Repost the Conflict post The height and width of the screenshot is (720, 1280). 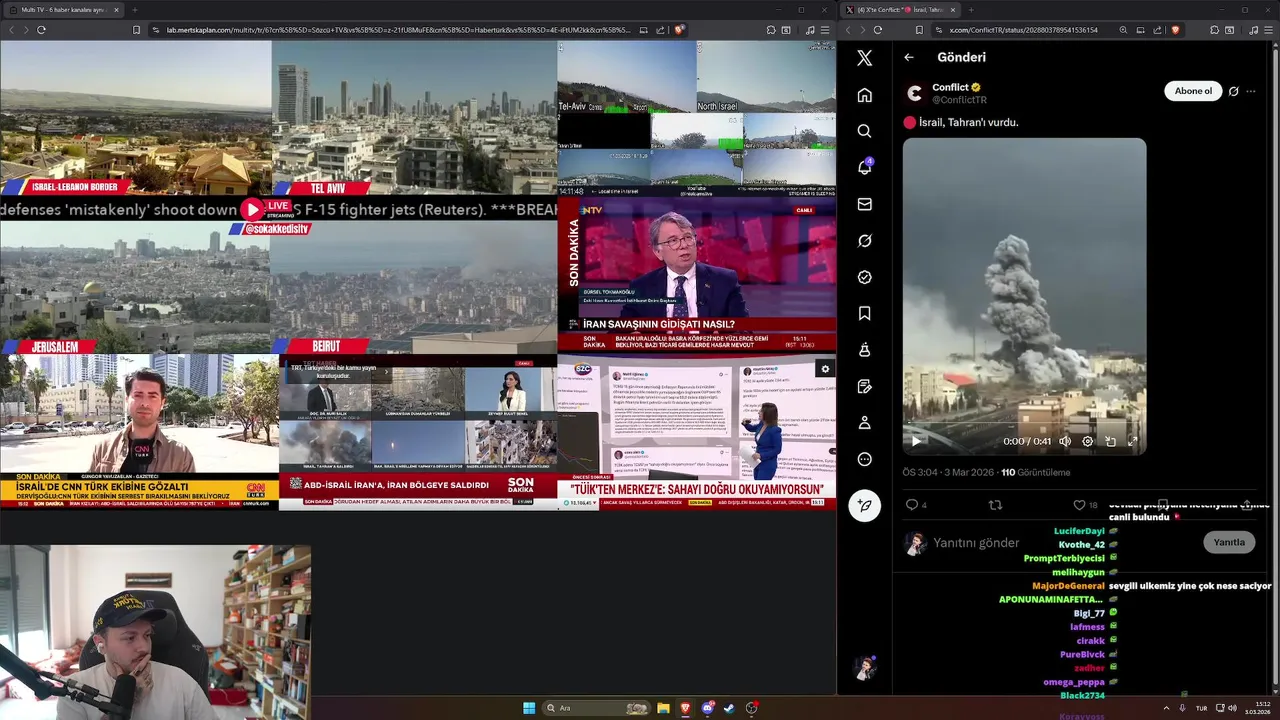995,505
